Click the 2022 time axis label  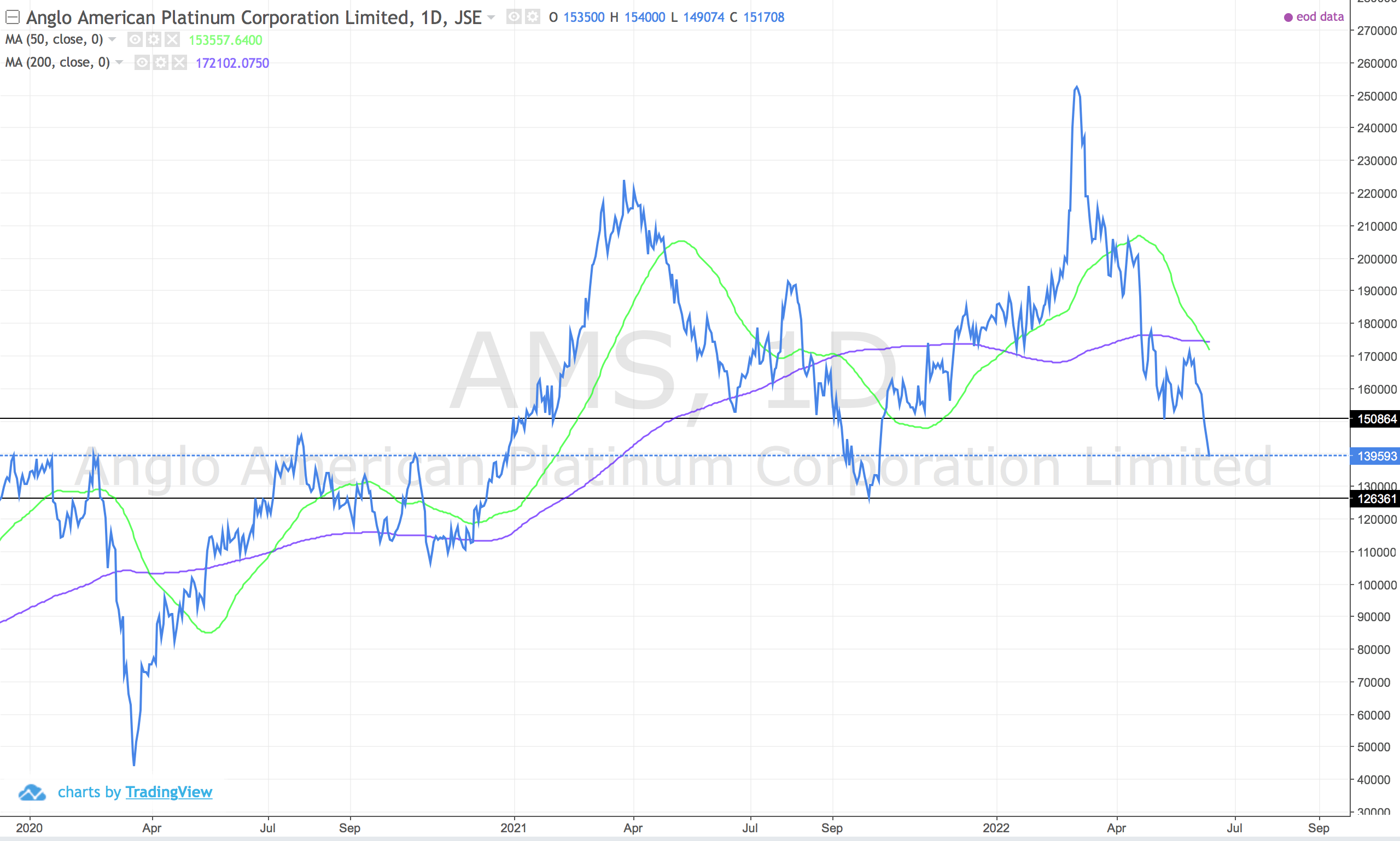coord(996,828)
